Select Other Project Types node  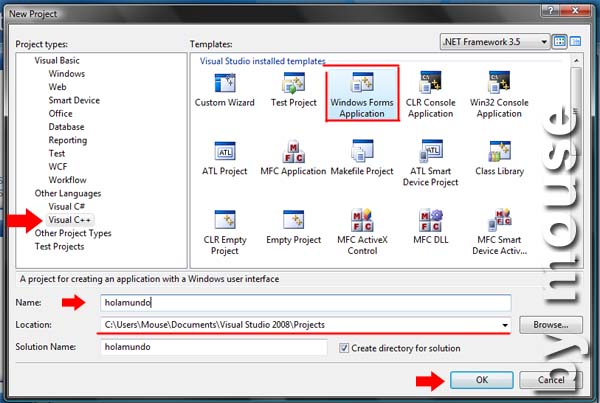pos(73,233)
